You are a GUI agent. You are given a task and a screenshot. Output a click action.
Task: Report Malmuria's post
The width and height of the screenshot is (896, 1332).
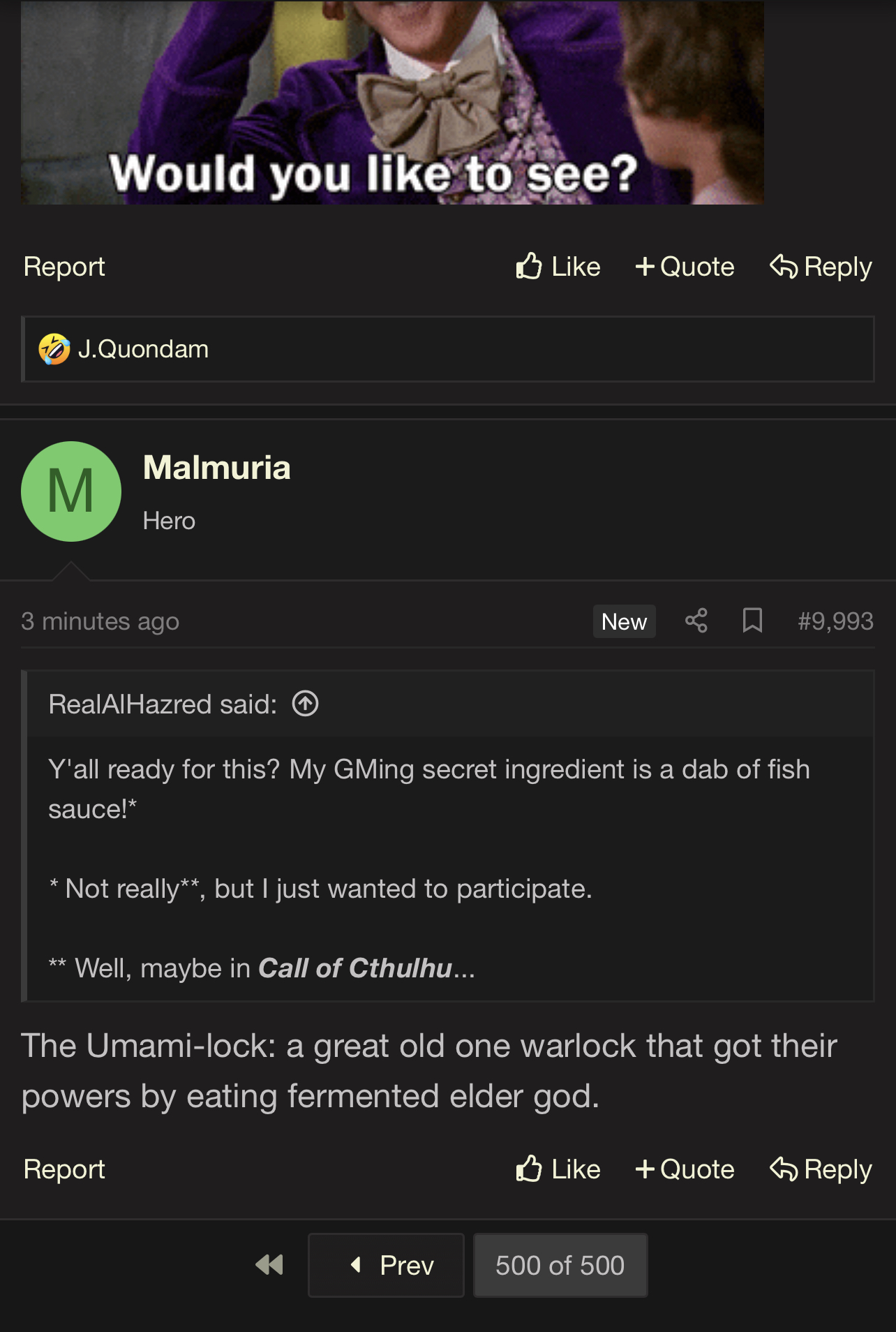click(64, 1169)
